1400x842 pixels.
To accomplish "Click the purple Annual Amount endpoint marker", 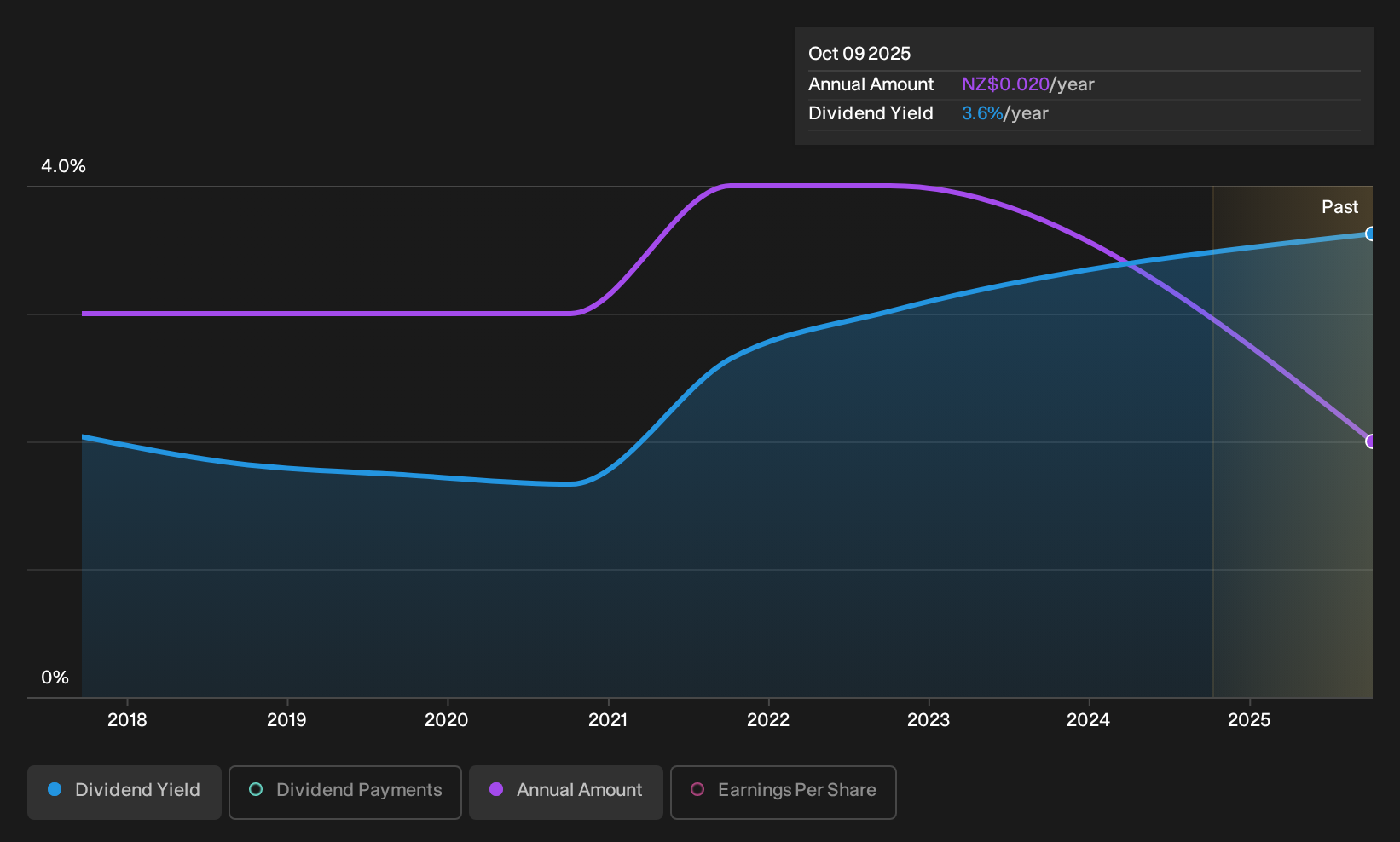I will pos(1371,441).
